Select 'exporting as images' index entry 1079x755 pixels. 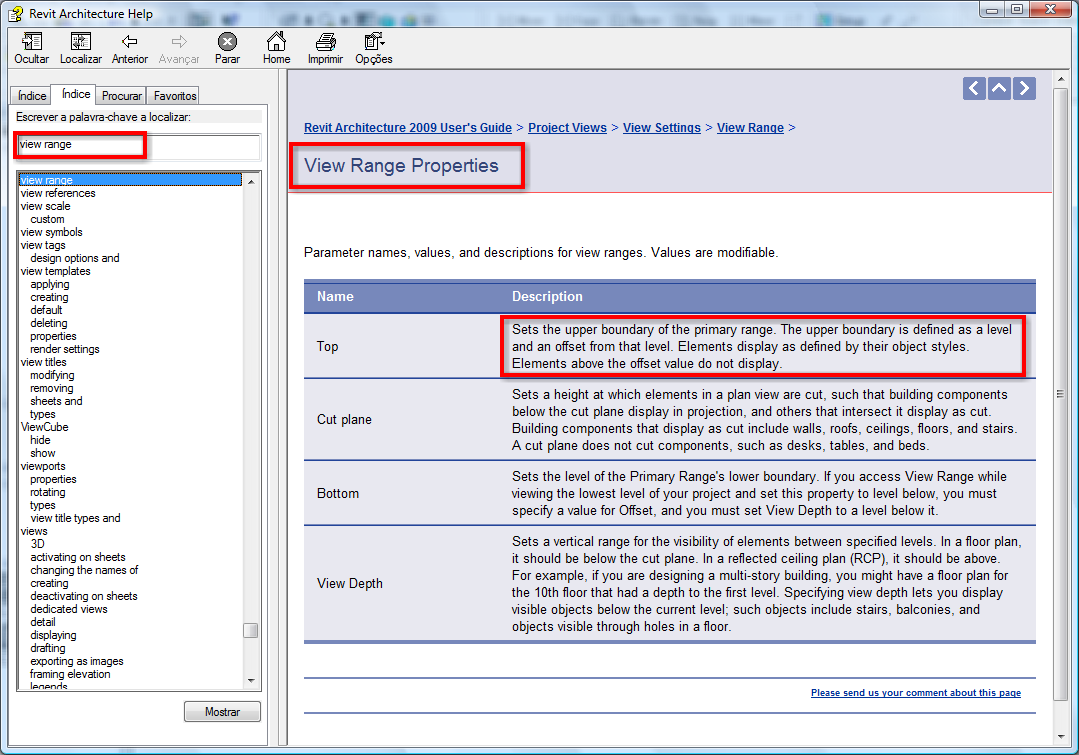pyautogui.click(x=77, y=661)
